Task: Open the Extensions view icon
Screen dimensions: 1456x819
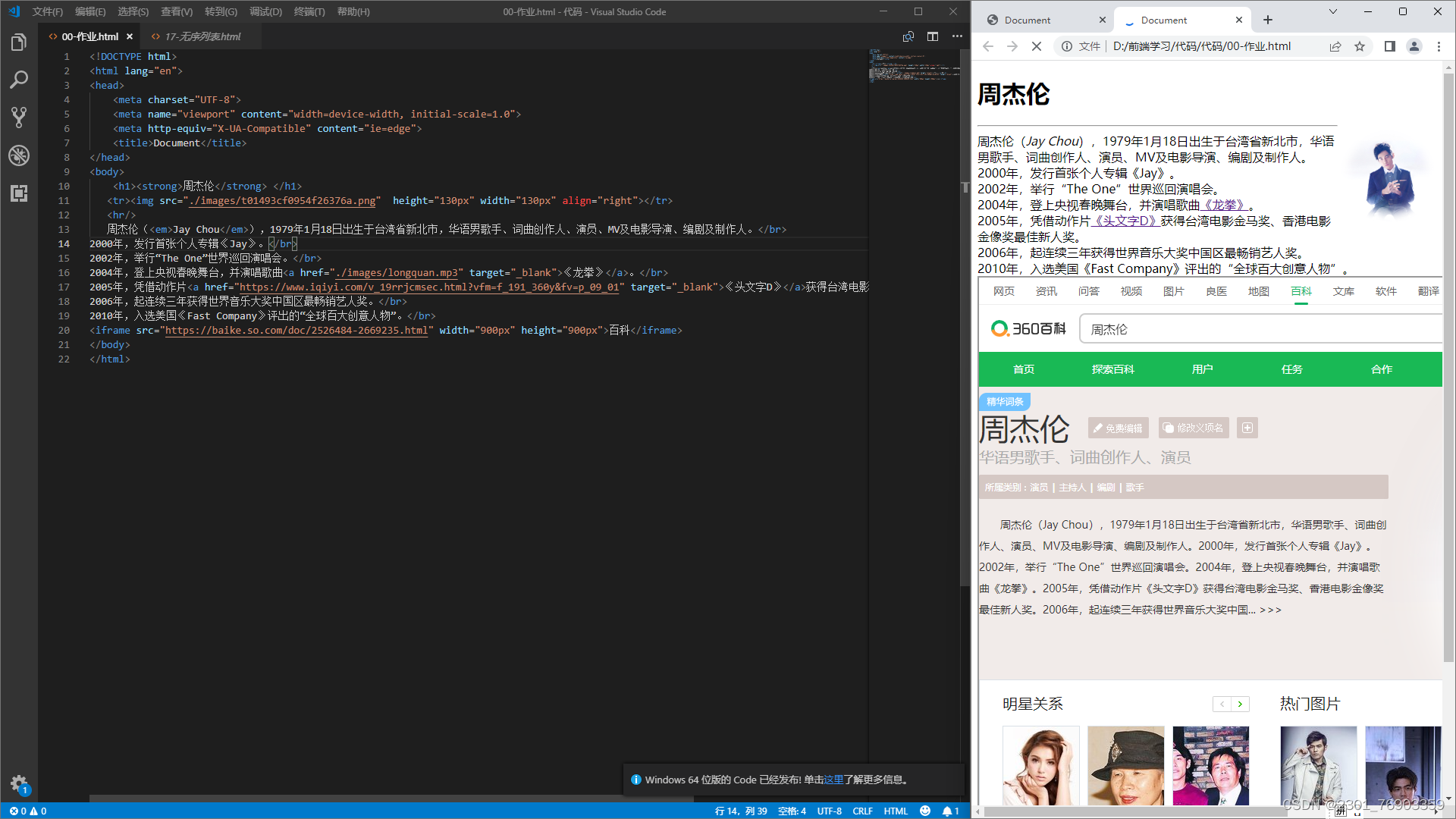Action: coord(19,193)
